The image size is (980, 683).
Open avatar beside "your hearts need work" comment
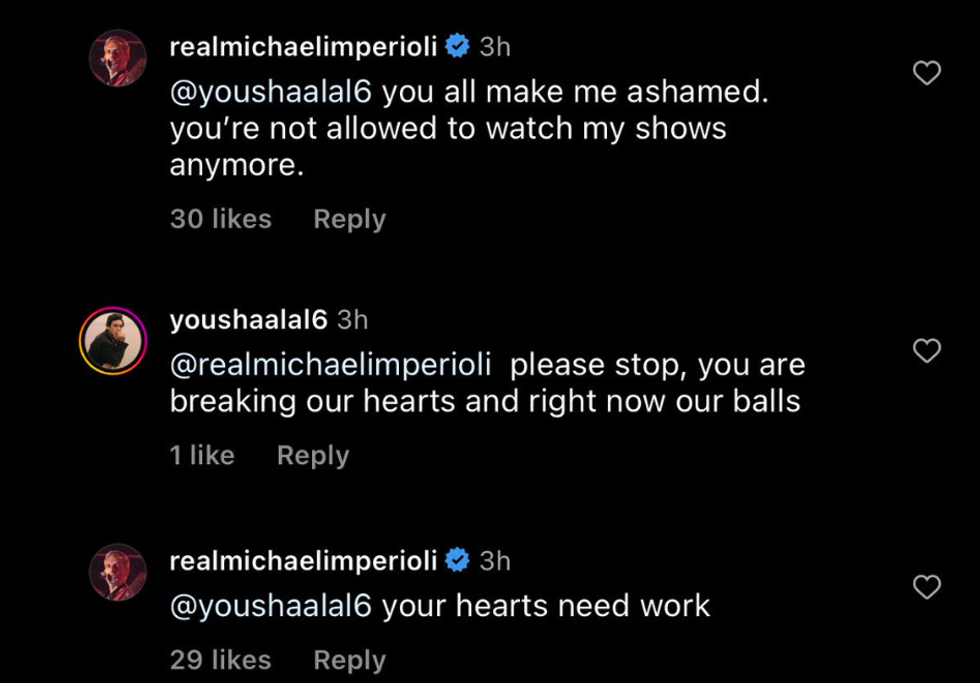click(x=118, y=573)
